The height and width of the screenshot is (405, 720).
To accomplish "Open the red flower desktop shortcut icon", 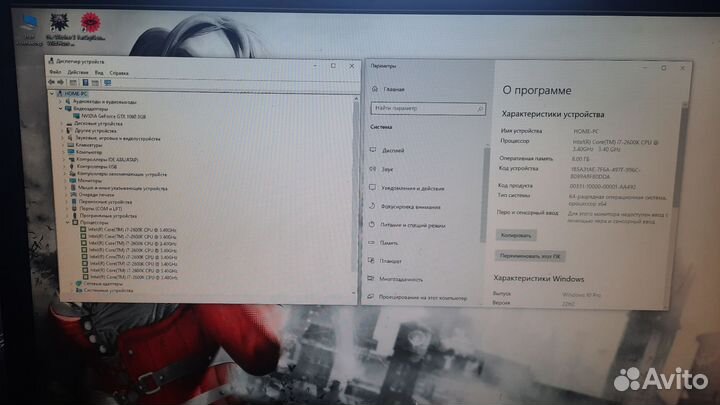I will pos(90,22).
